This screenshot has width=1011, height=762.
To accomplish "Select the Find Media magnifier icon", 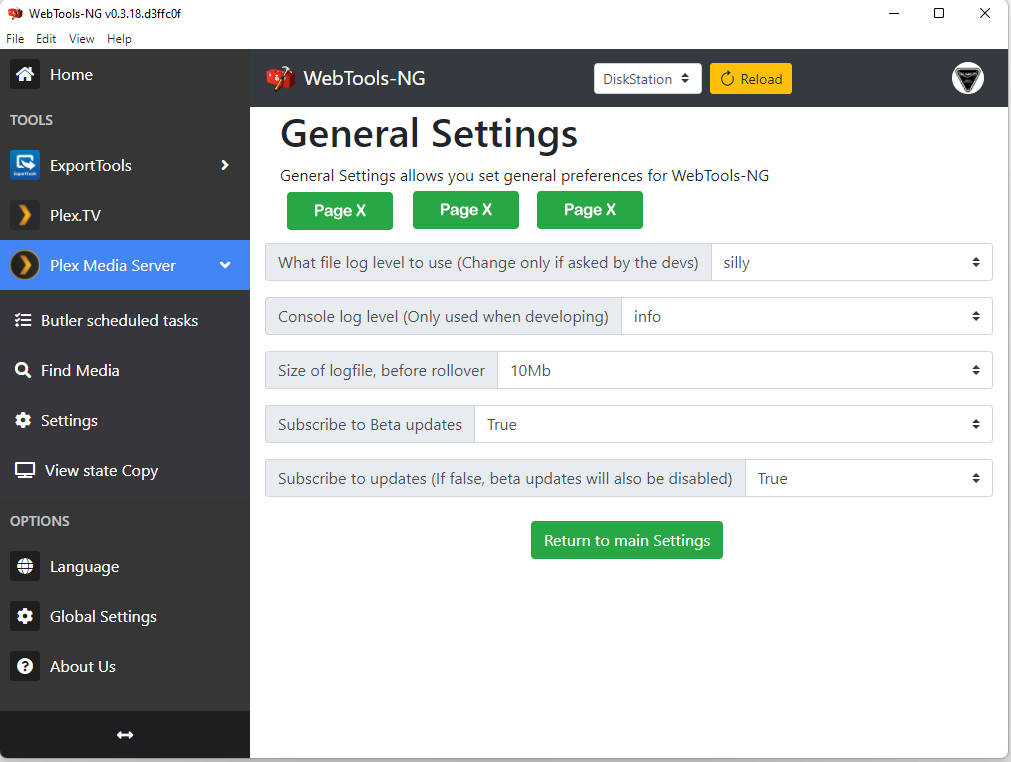I will point(24,370).
